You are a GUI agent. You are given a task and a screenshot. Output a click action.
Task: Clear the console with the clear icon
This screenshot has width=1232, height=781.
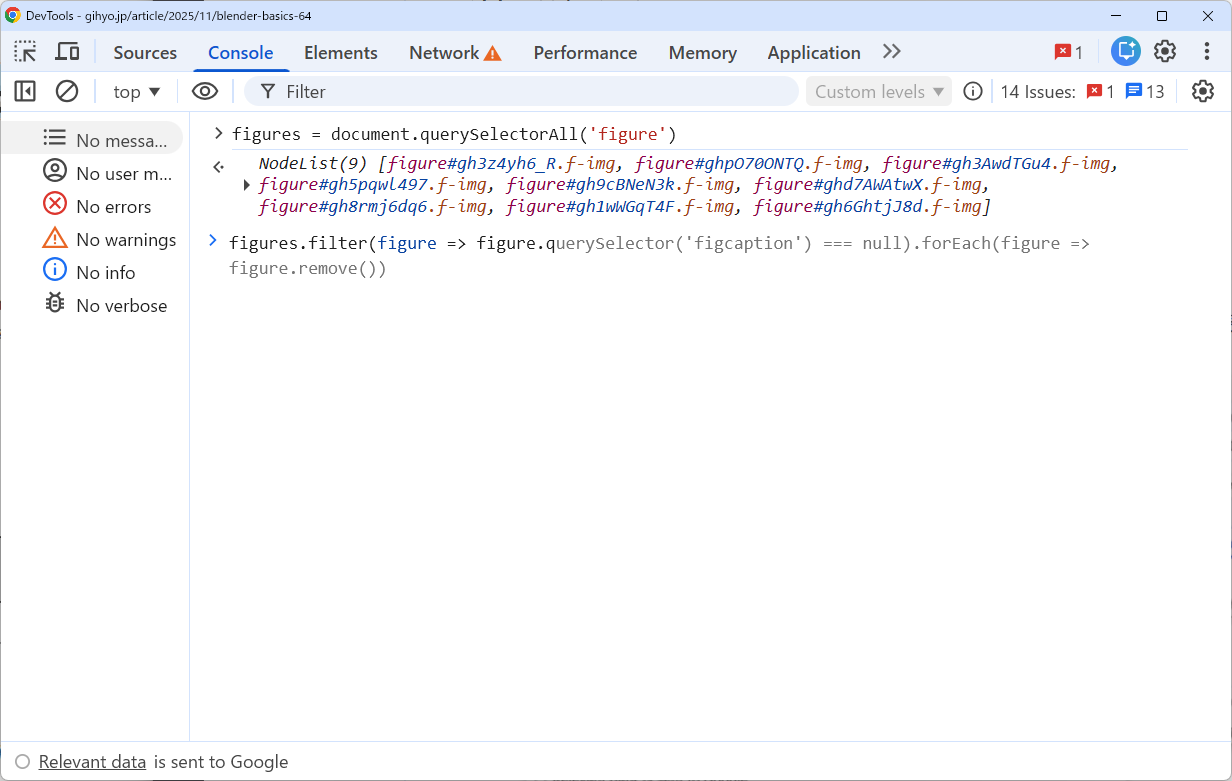pyautogui.click(x=67, y=91)
